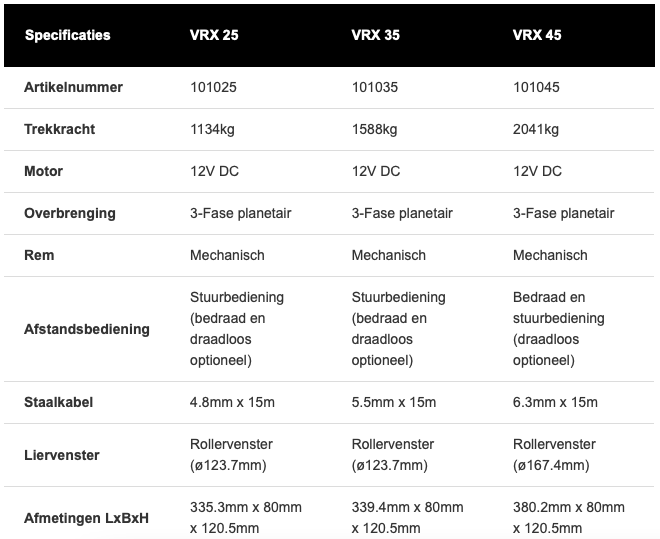660x539 pixels.
Task: Click the VRX 35 column header
Action: click(x=376, y=36)
